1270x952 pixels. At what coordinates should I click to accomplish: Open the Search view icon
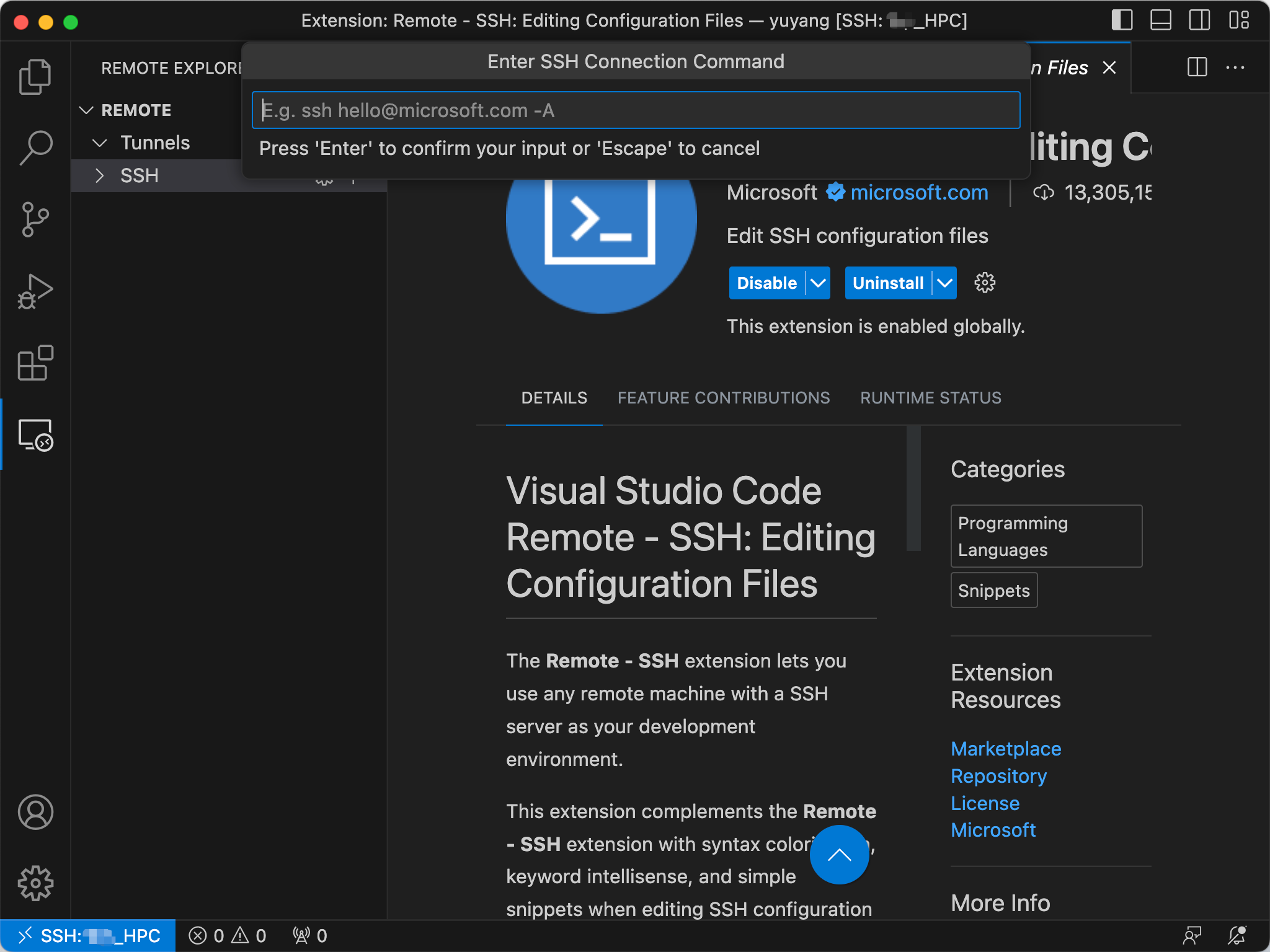[35, 148]
